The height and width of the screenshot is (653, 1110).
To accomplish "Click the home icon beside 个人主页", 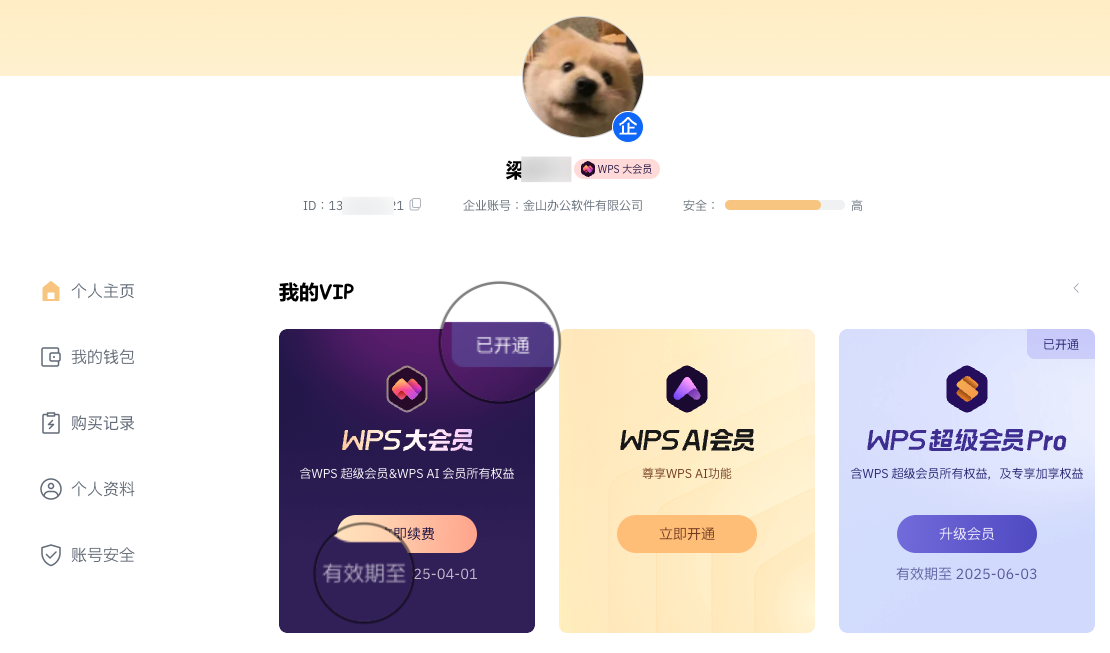I will pos(51,291).
